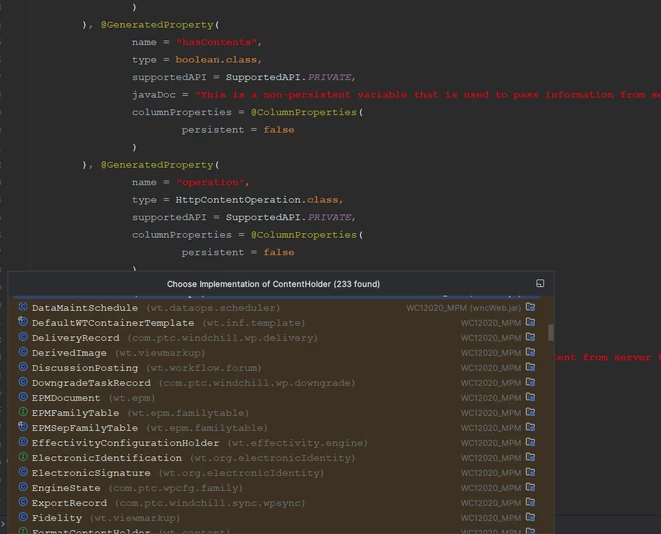Click library folder icon on EngineState row
661x534 pixels.
pos(530,487)
